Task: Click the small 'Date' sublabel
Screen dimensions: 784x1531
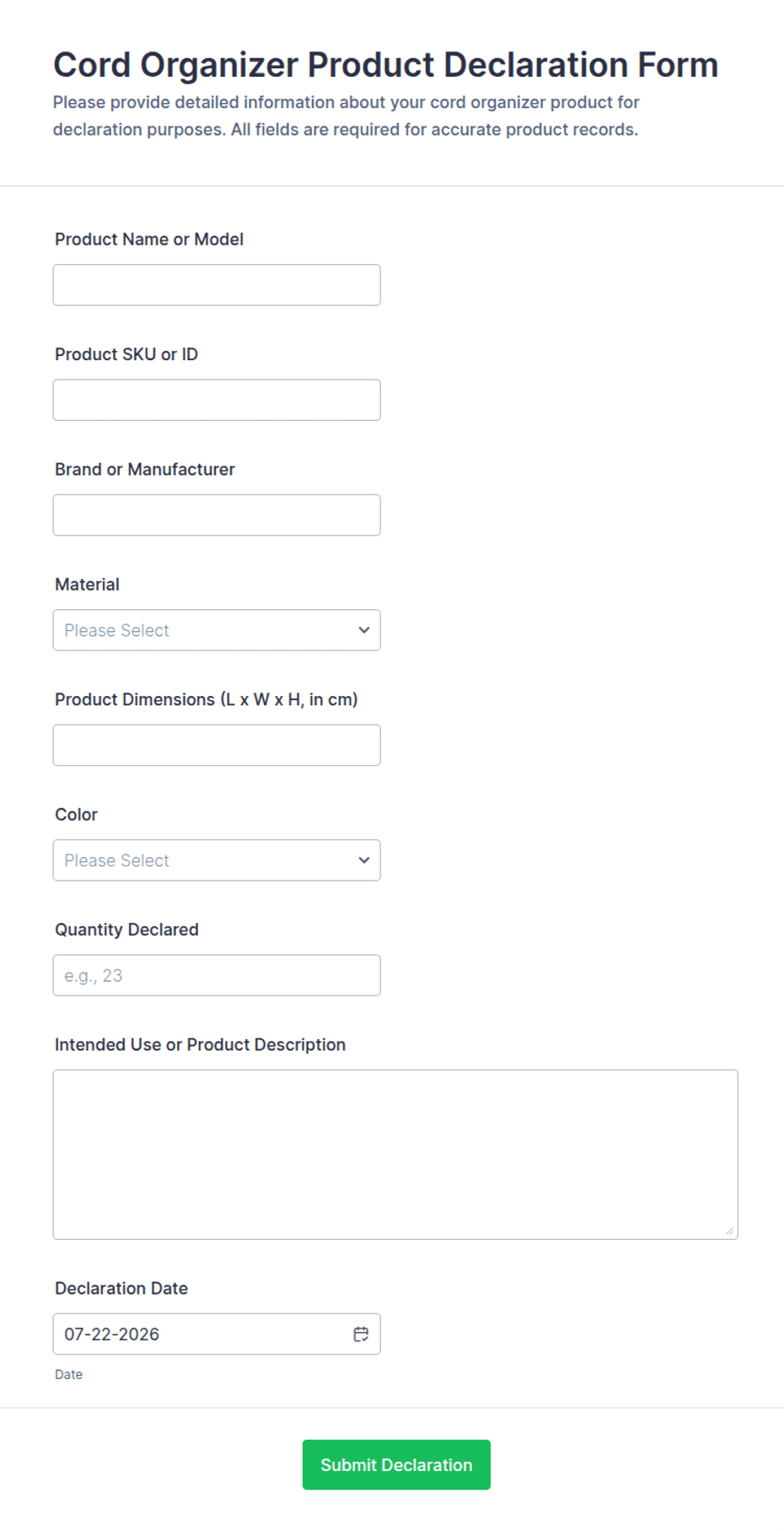Action: pyautogui.click(x=68, y=1374)
